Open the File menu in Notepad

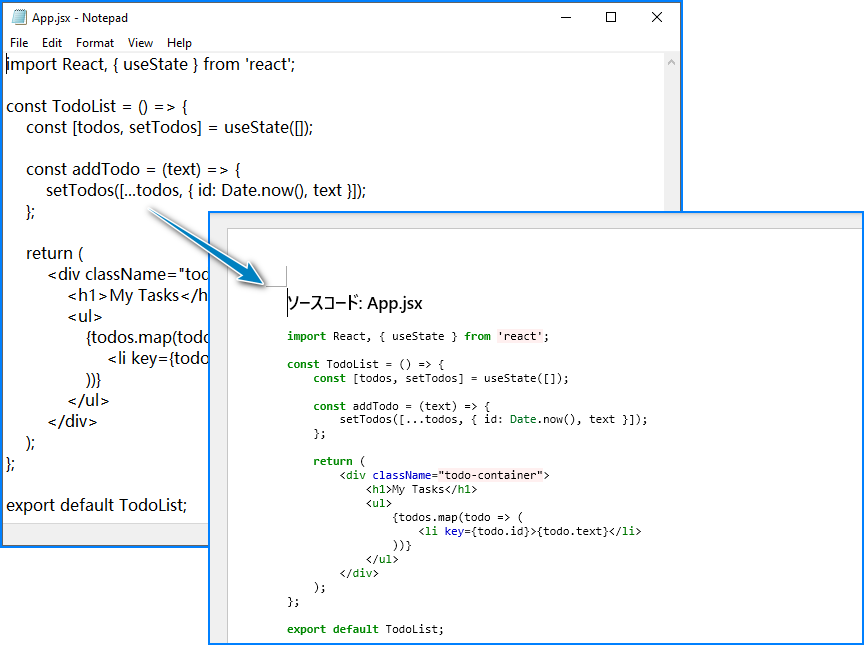tap(19, 43)
